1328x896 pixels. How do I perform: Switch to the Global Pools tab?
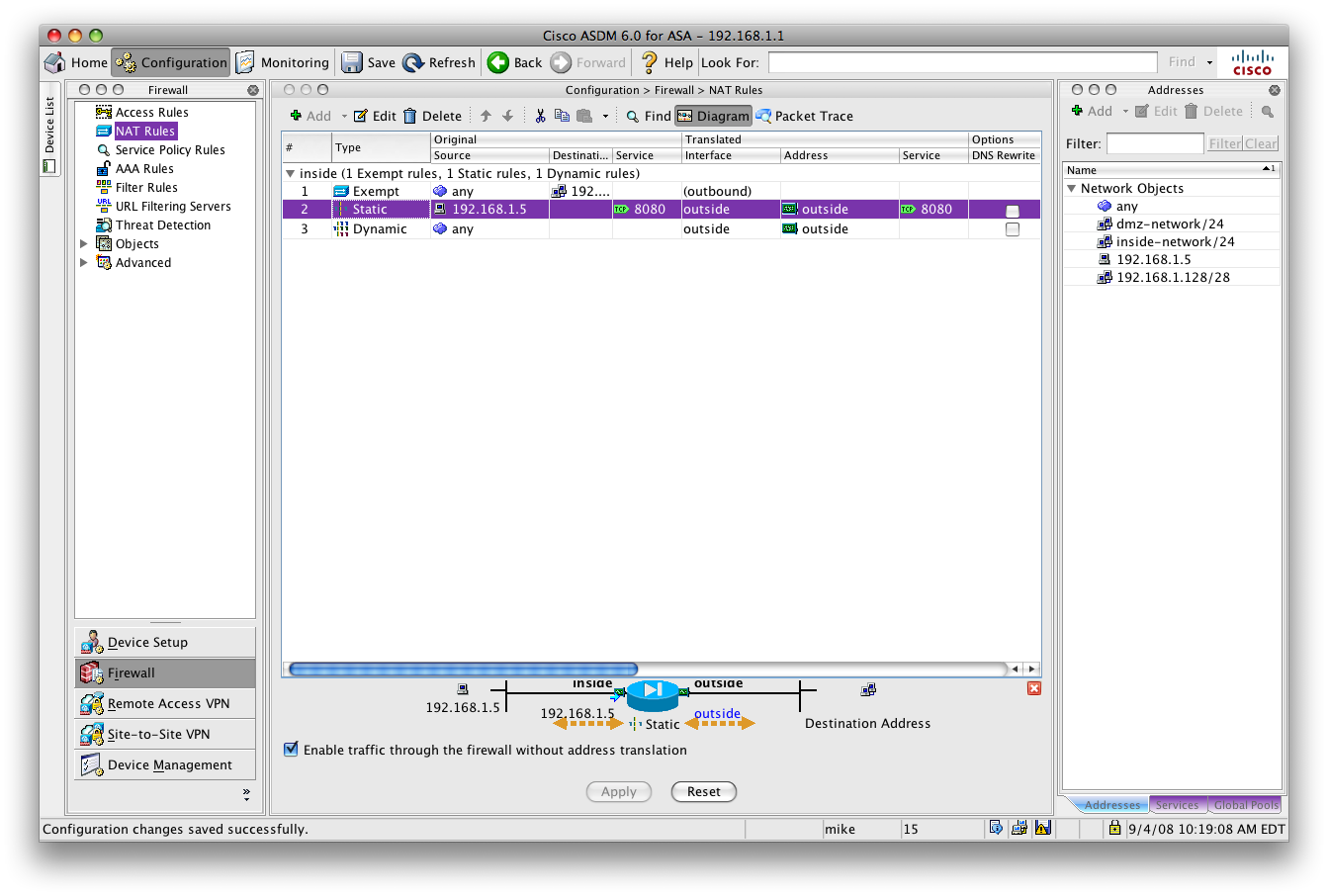tap(1246, 805)
